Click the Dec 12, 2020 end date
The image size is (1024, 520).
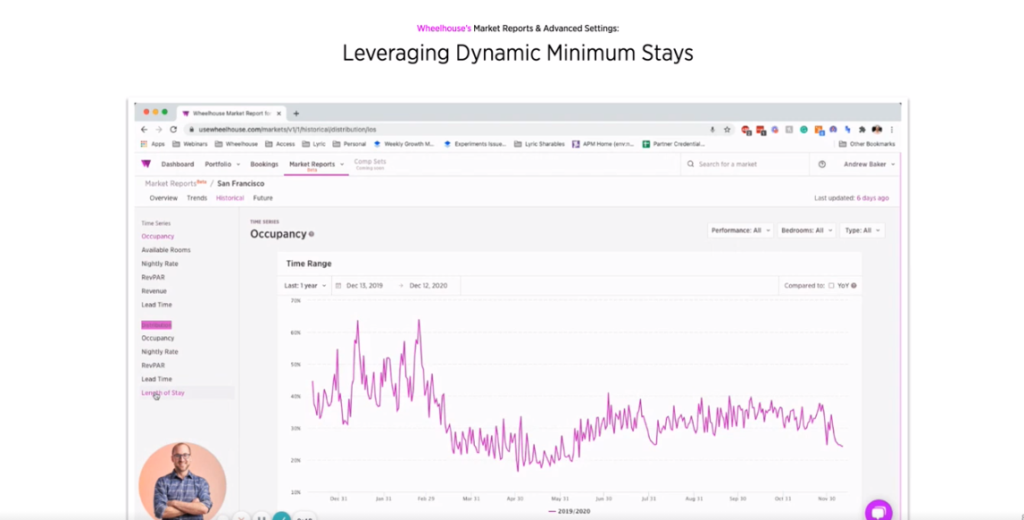pyautogui.click(x=428, y=285)
